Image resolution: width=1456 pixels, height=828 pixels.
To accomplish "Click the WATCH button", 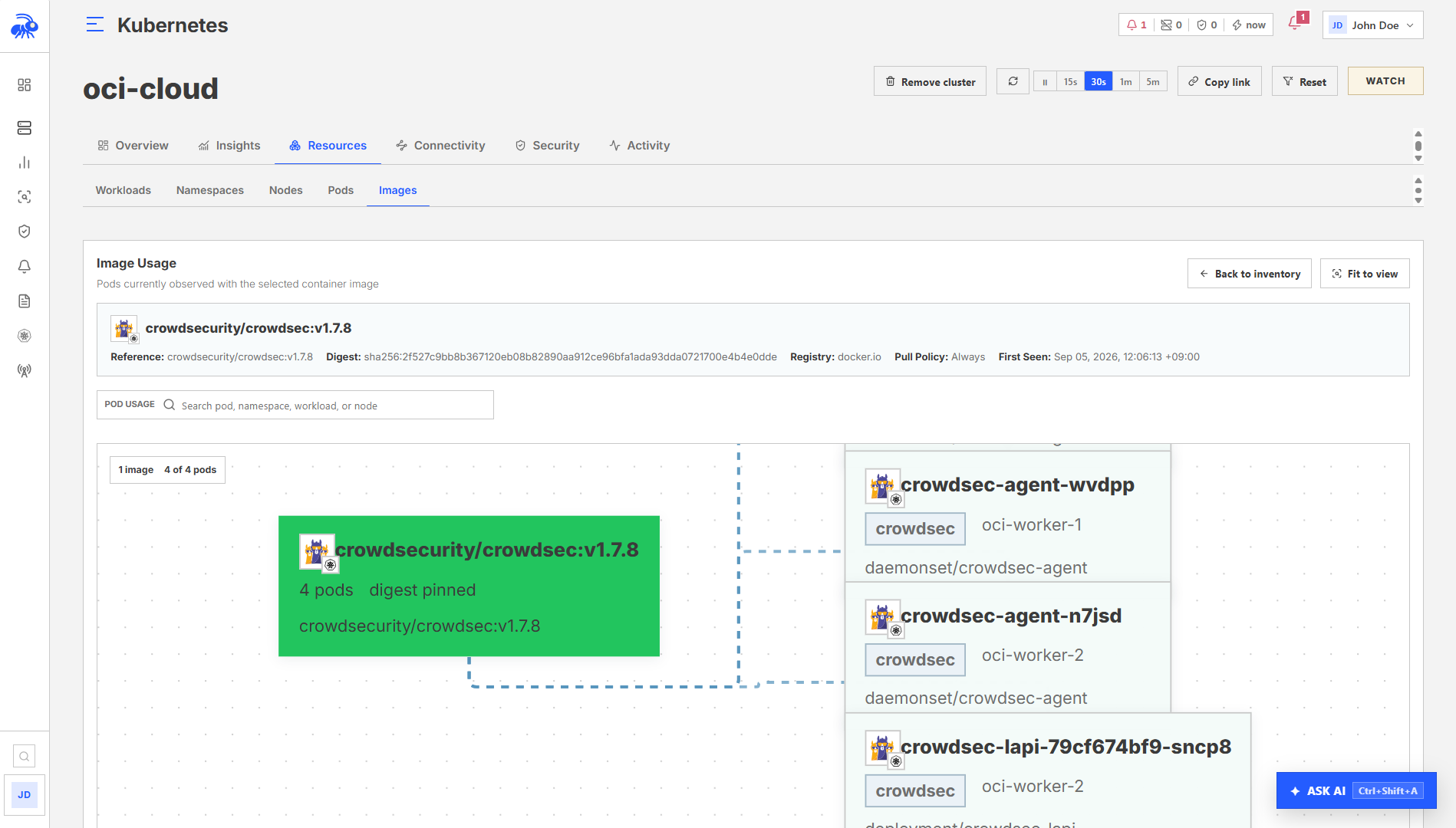I will 1385,81.
